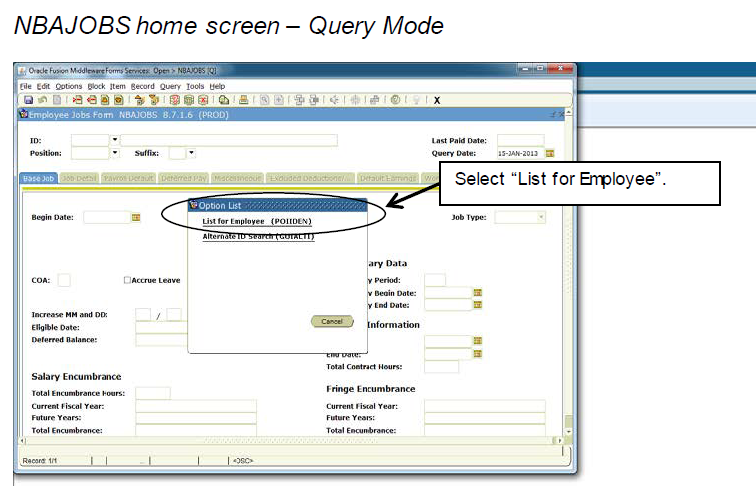Click the COA input field
Screen dimensions: 756x486
point(64,281)
